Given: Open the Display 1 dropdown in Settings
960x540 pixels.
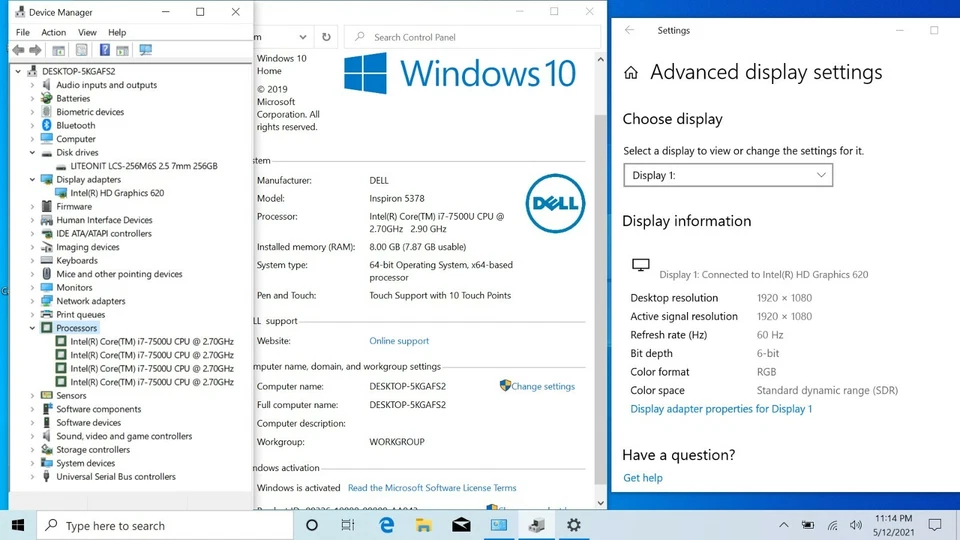Looking at the screenshot, I should pos(728,175).
